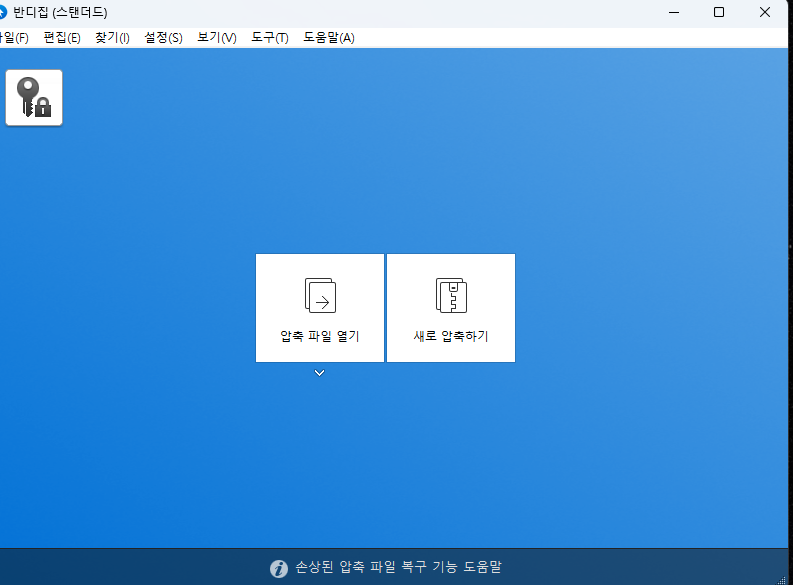The image size is (793, 585).
Task: Open 손상된 압축 파일 복구 기능 도움말 link
Action: pyautogui.click(x=399, y=567)
